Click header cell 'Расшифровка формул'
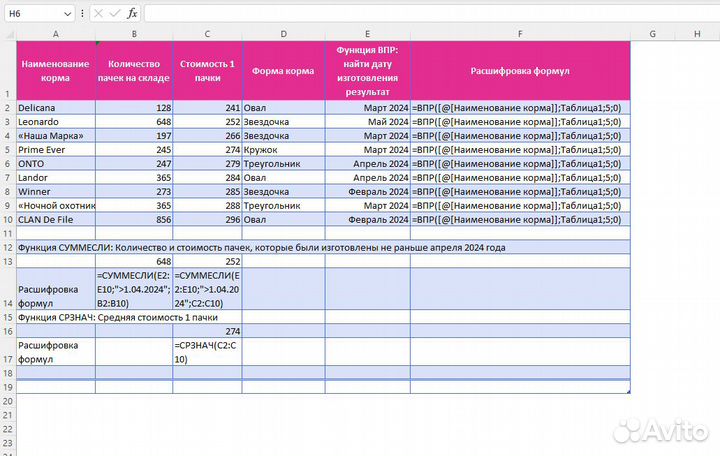This screenshot has width=720, height=456. click(x=520, y=71)
